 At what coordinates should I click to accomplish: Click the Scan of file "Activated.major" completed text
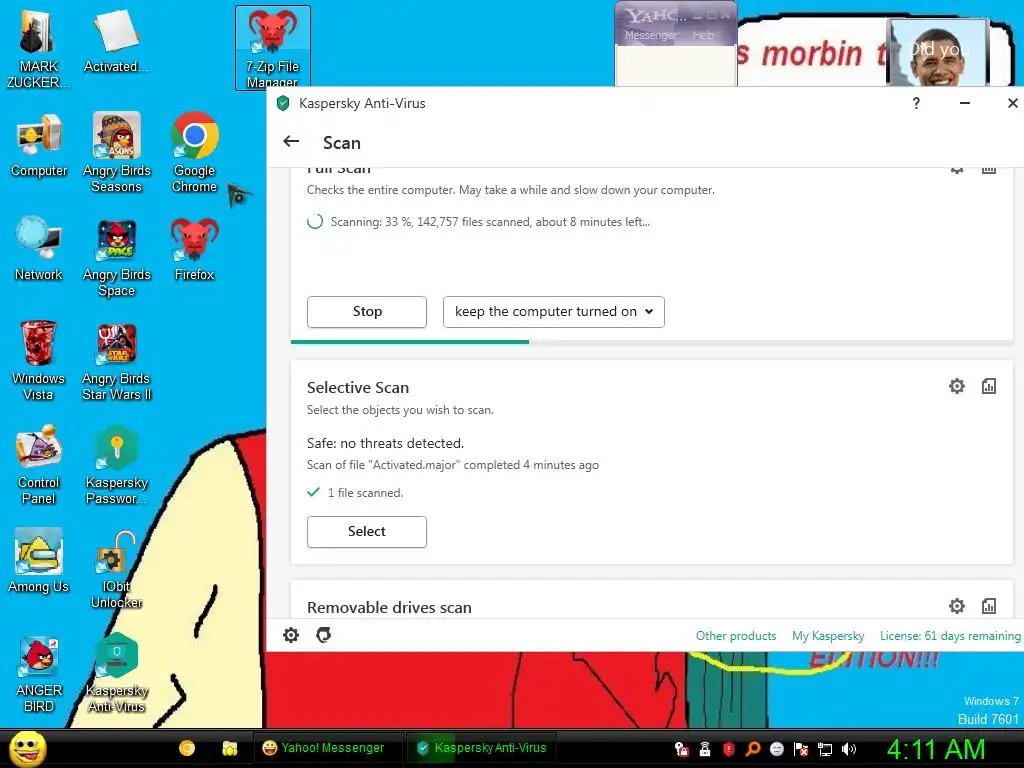[453, 465]
